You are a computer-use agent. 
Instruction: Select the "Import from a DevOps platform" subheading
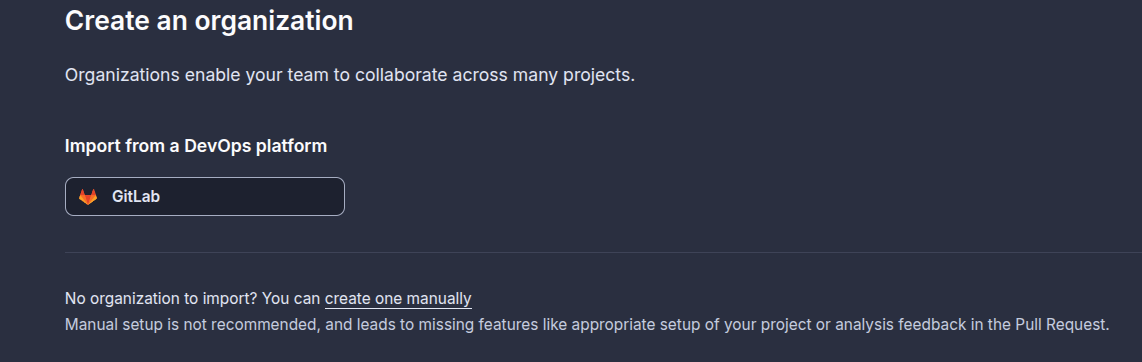point(196,146)
